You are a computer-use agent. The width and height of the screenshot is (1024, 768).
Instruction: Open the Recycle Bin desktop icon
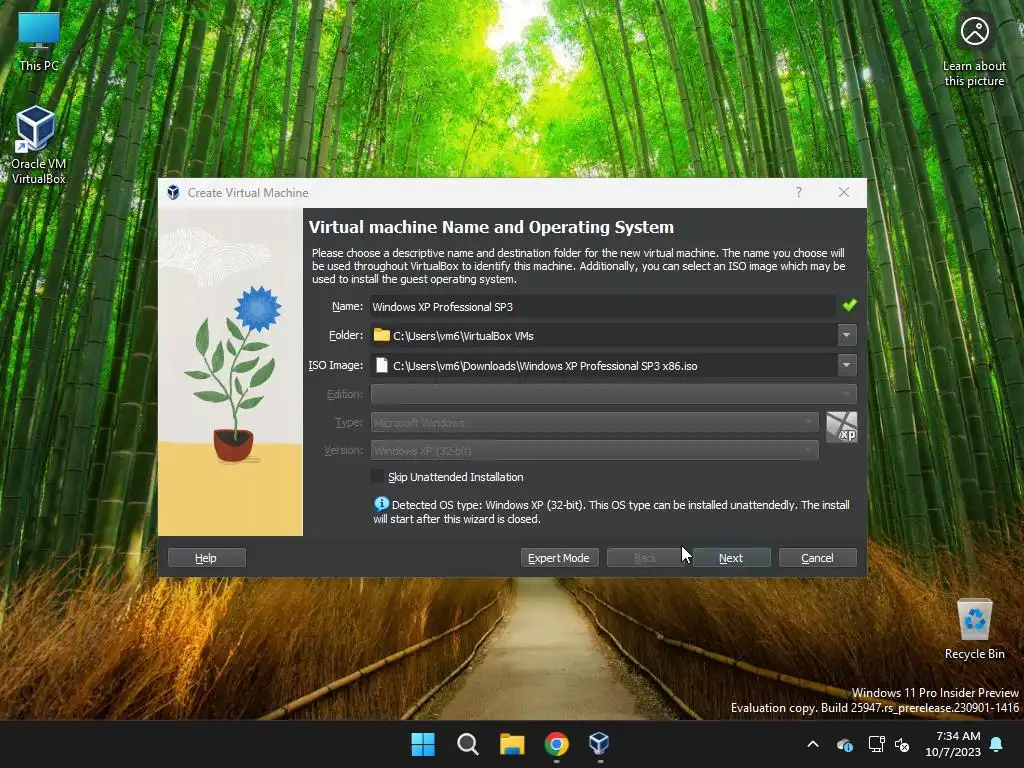pos(974,629)
